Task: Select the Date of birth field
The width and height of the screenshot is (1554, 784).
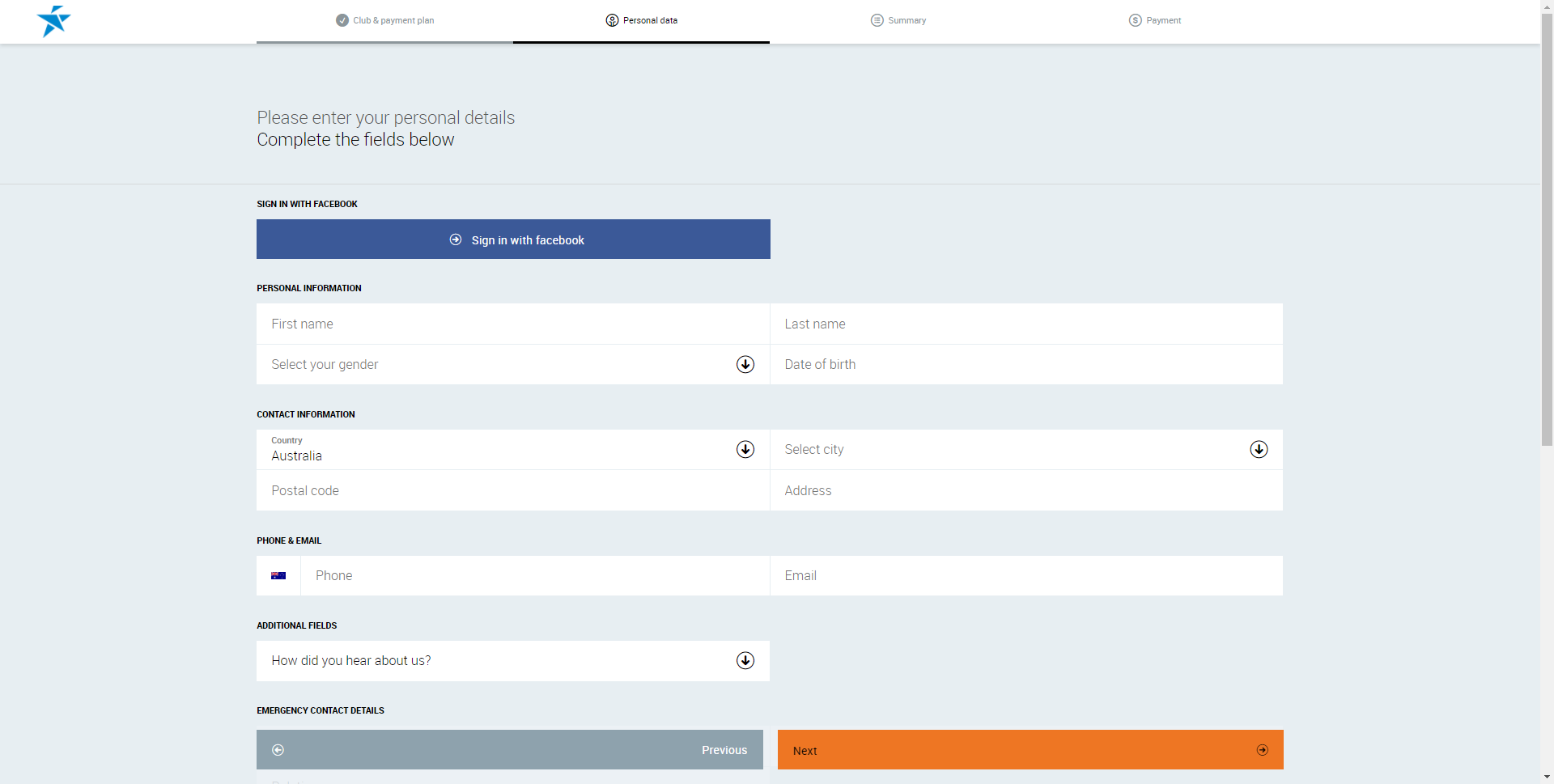Action: [1025, 365]
